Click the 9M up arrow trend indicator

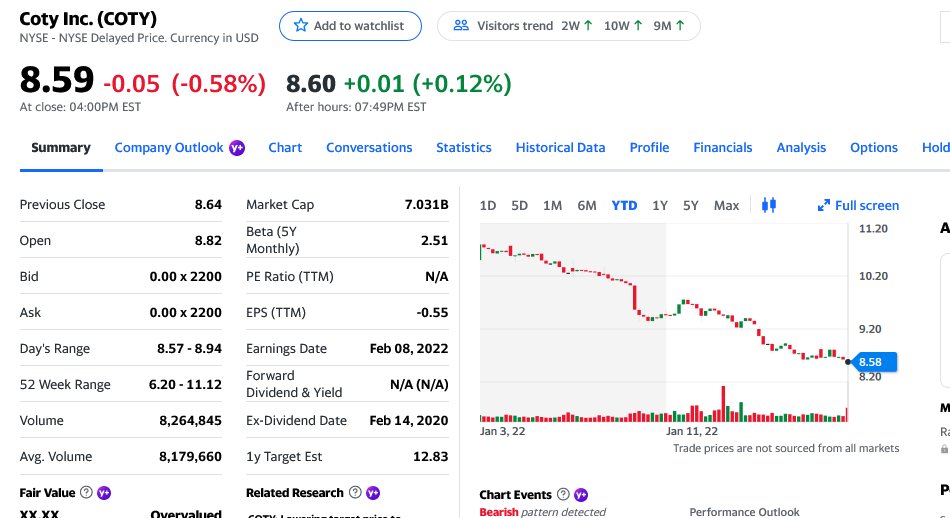680,25
